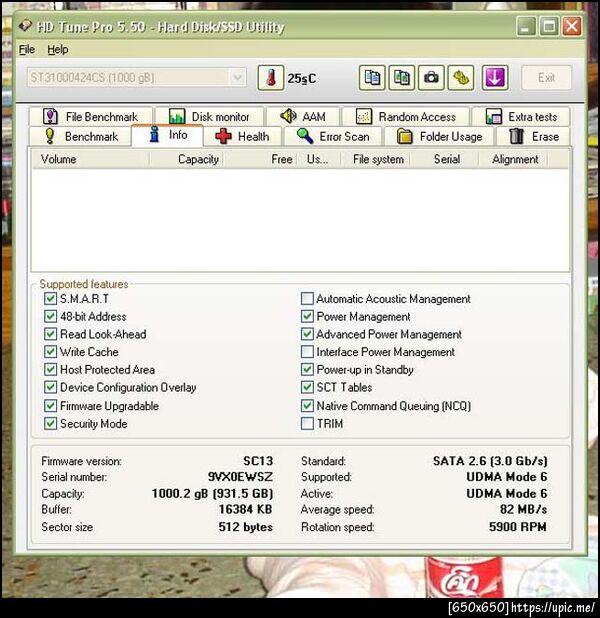This screenshot has height=618, width=600.
Task: Minimize the HD Tune Pro window
Action: [526, 26]
